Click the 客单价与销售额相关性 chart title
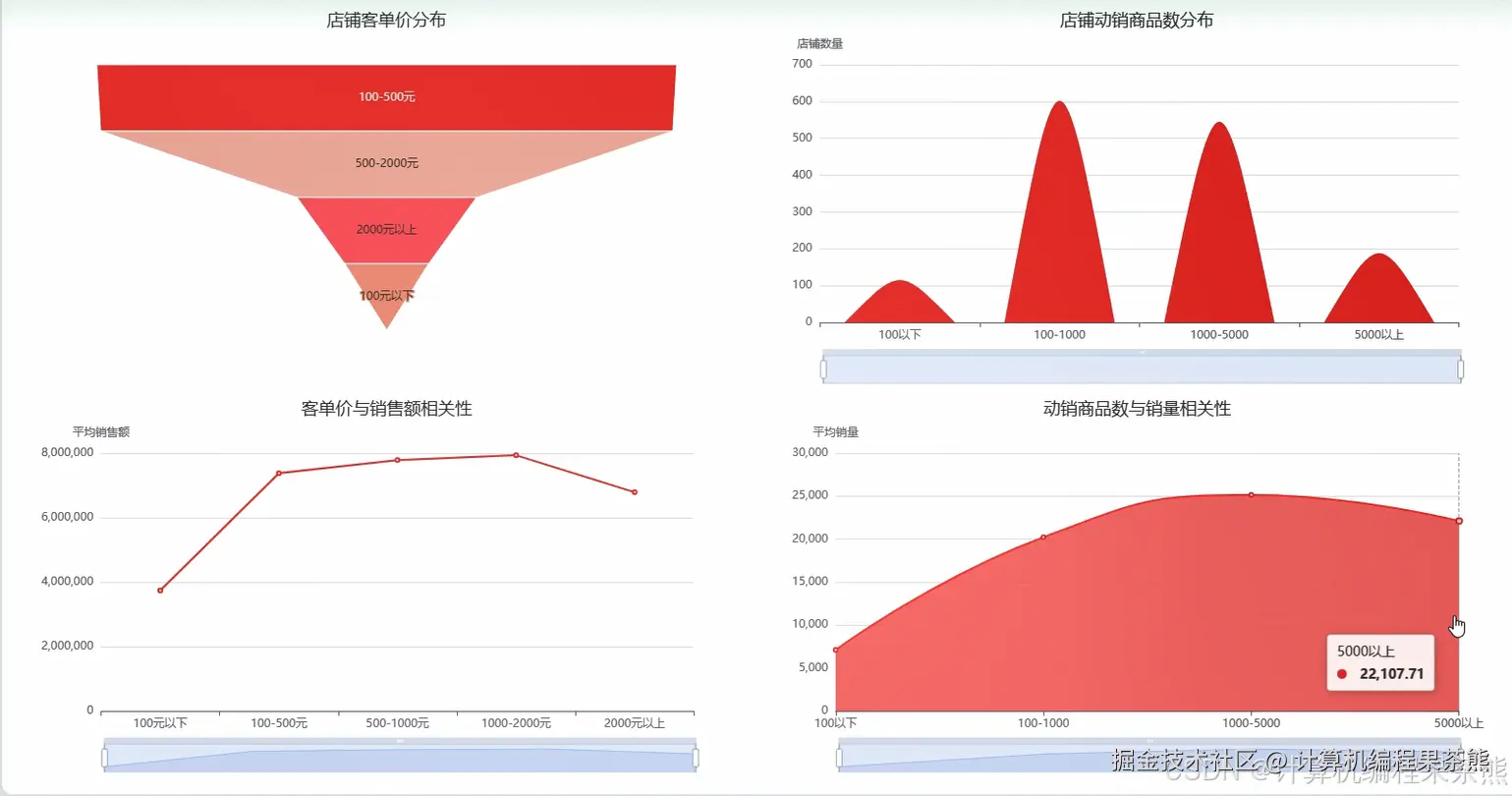The width and height of the screenshot is (1512, 796). (x=386, y=408)
